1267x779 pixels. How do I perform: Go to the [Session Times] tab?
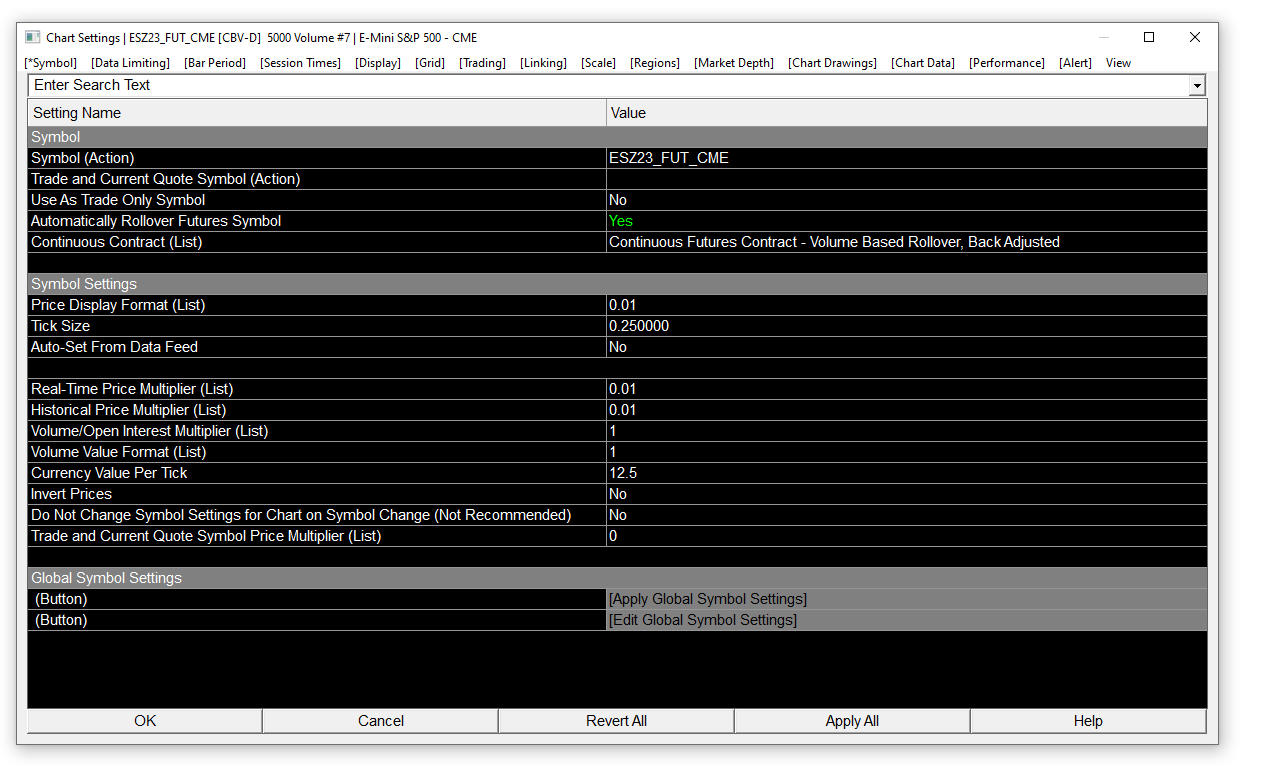tap(300, 63)
